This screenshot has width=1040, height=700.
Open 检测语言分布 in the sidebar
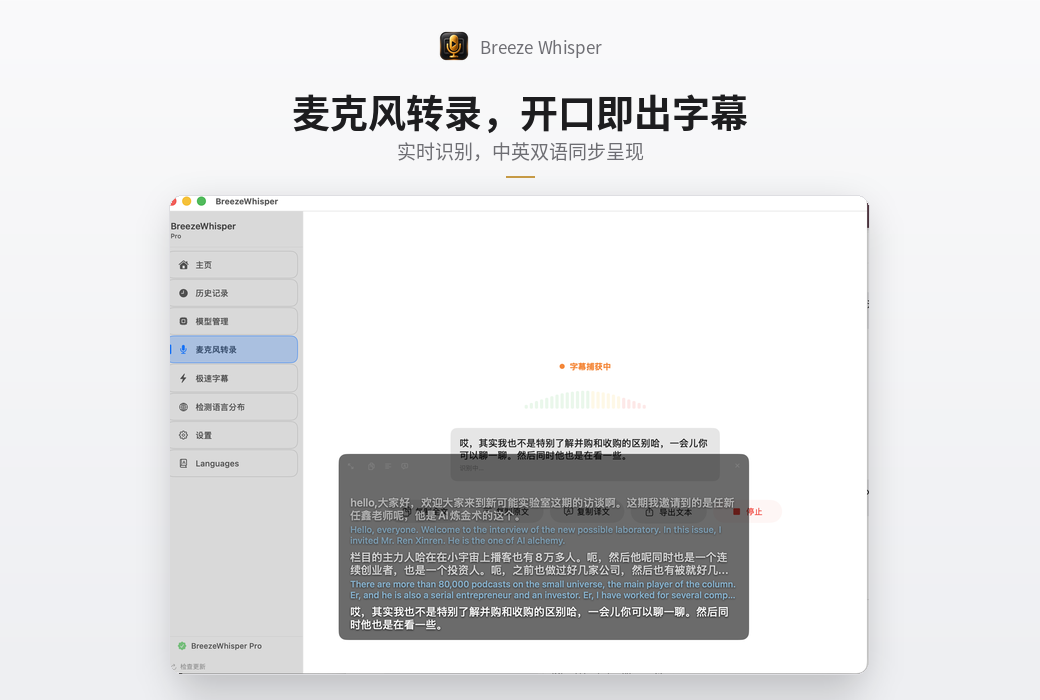[x=233, y=407]
